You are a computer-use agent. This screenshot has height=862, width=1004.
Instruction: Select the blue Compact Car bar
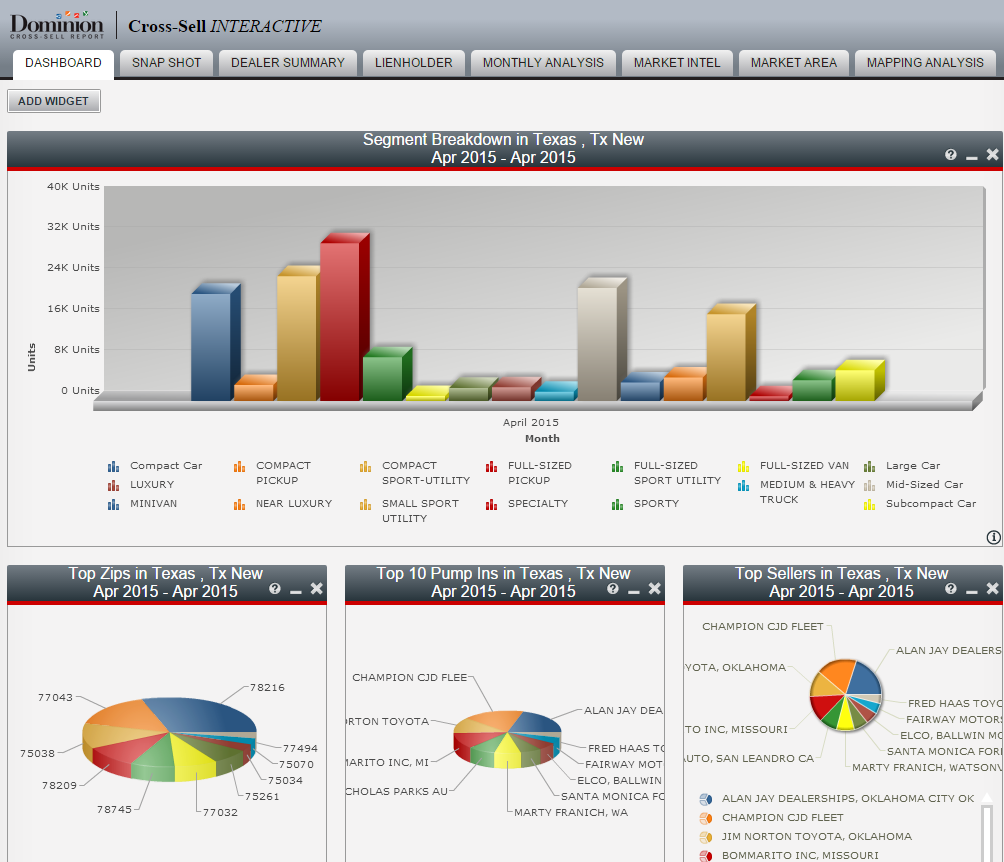215,342
